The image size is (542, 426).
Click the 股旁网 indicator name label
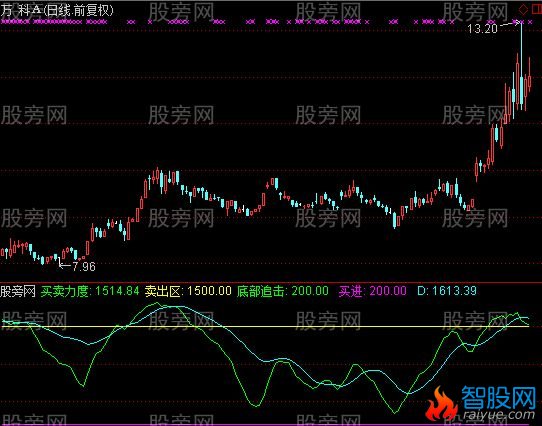[x=18, y=291]
